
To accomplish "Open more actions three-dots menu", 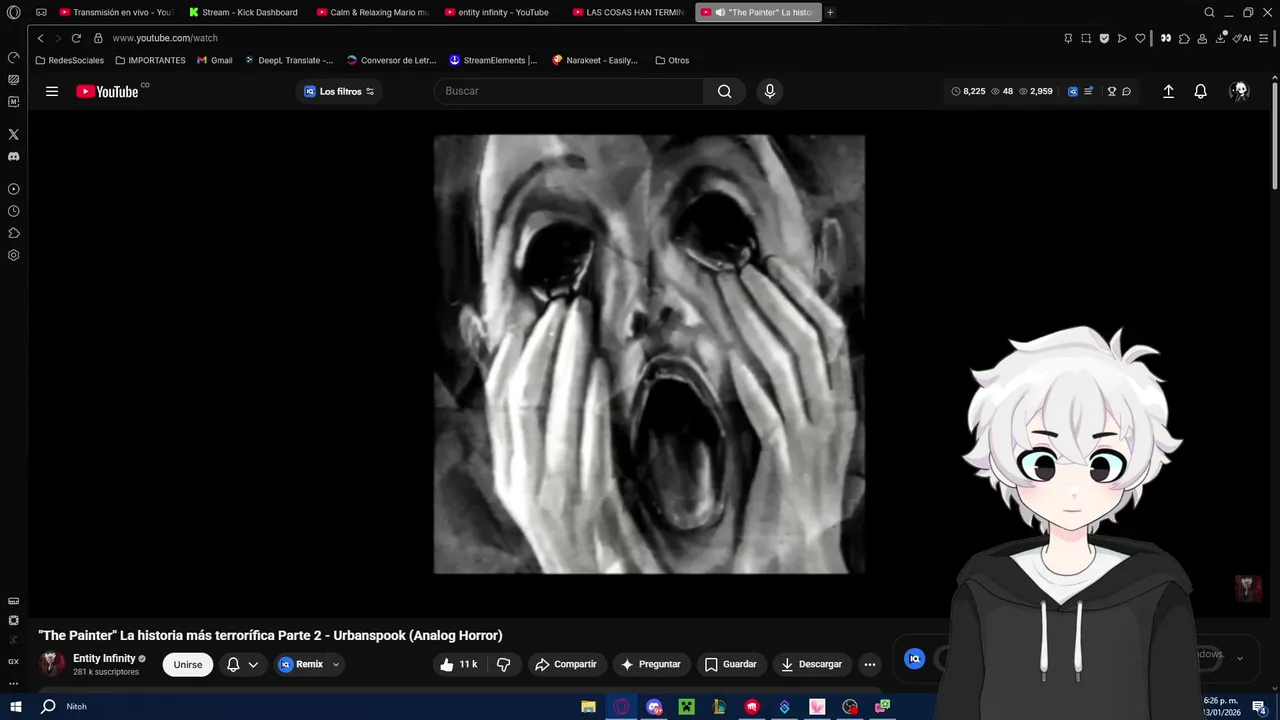I will coord(870,664).
